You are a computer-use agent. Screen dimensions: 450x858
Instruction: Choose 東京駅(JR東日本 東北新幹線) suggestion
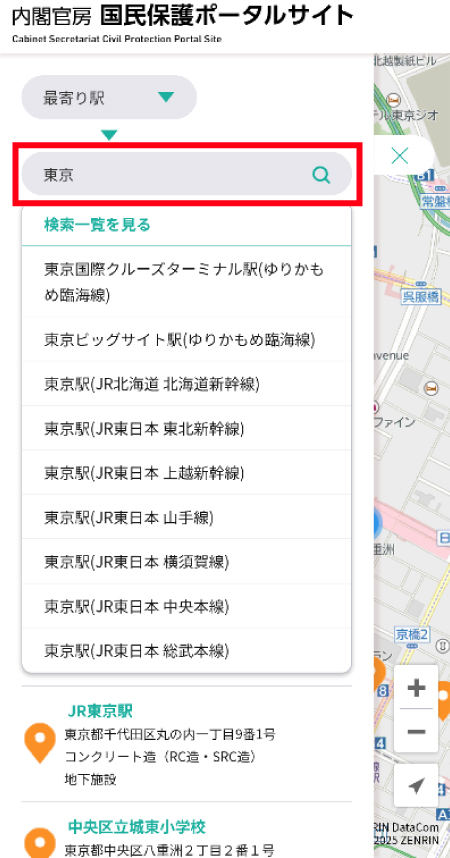[x=187, y=428]
